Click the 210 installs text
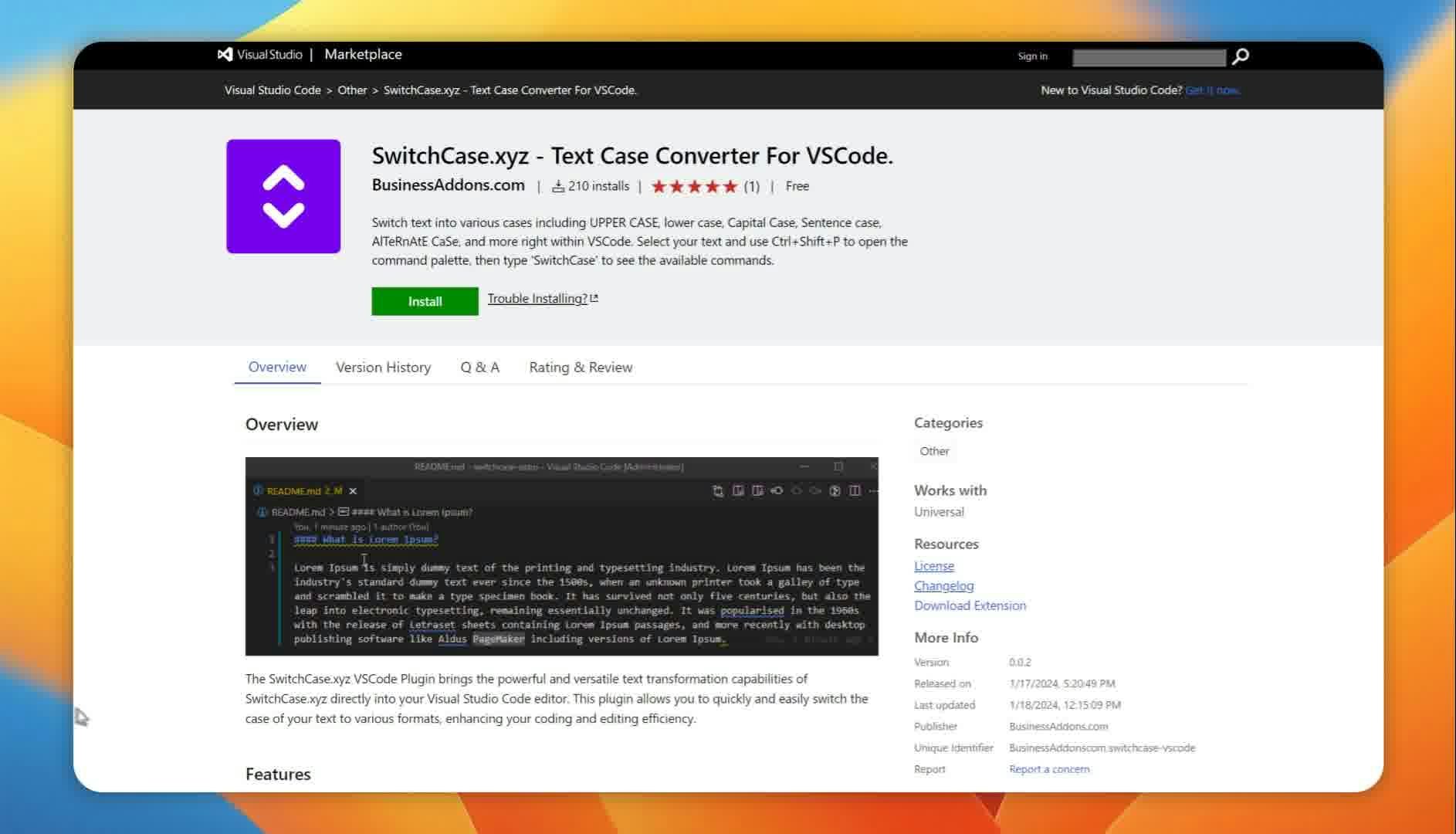 click(598, 186)
